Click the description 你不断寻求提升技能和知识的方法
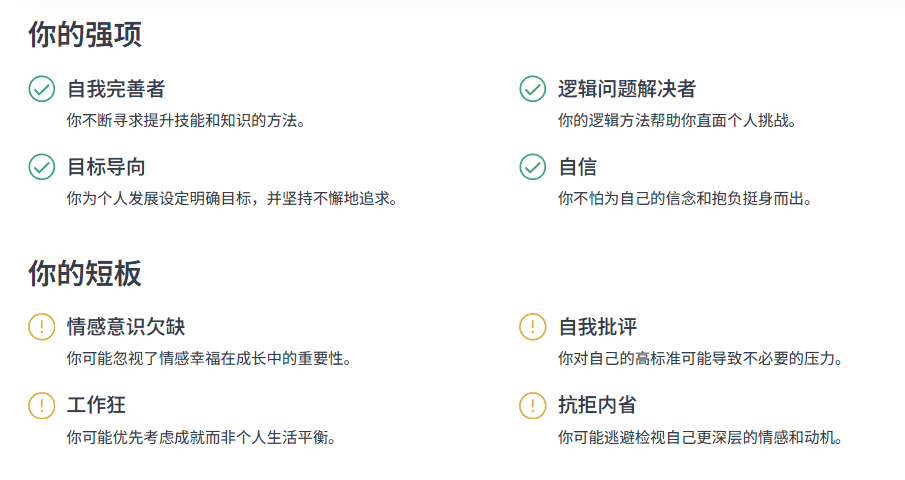 click(185, 120)
